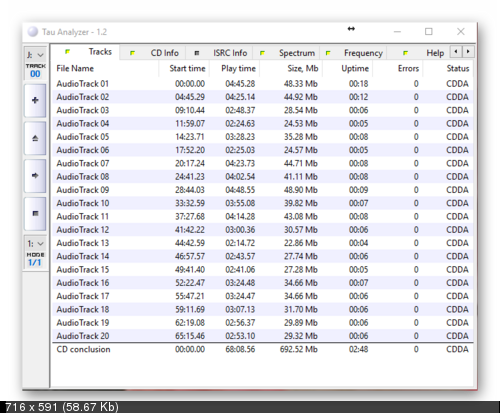Click the eject disc button

(x=35, y=138)
